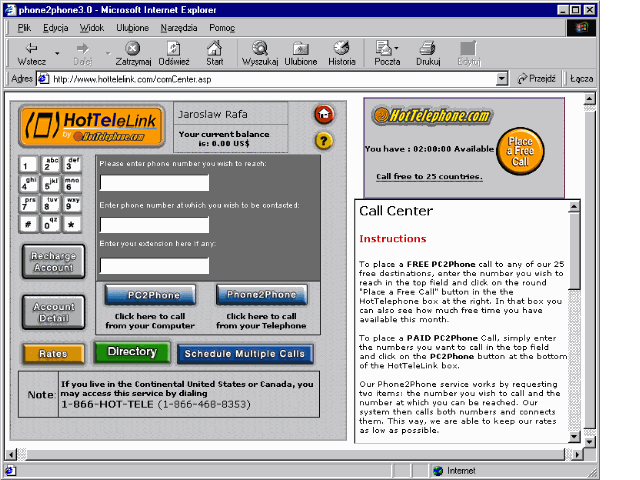Click Call Center frame scroll-up arrow
Screen dimensions: 640x480
click(574, 207)
